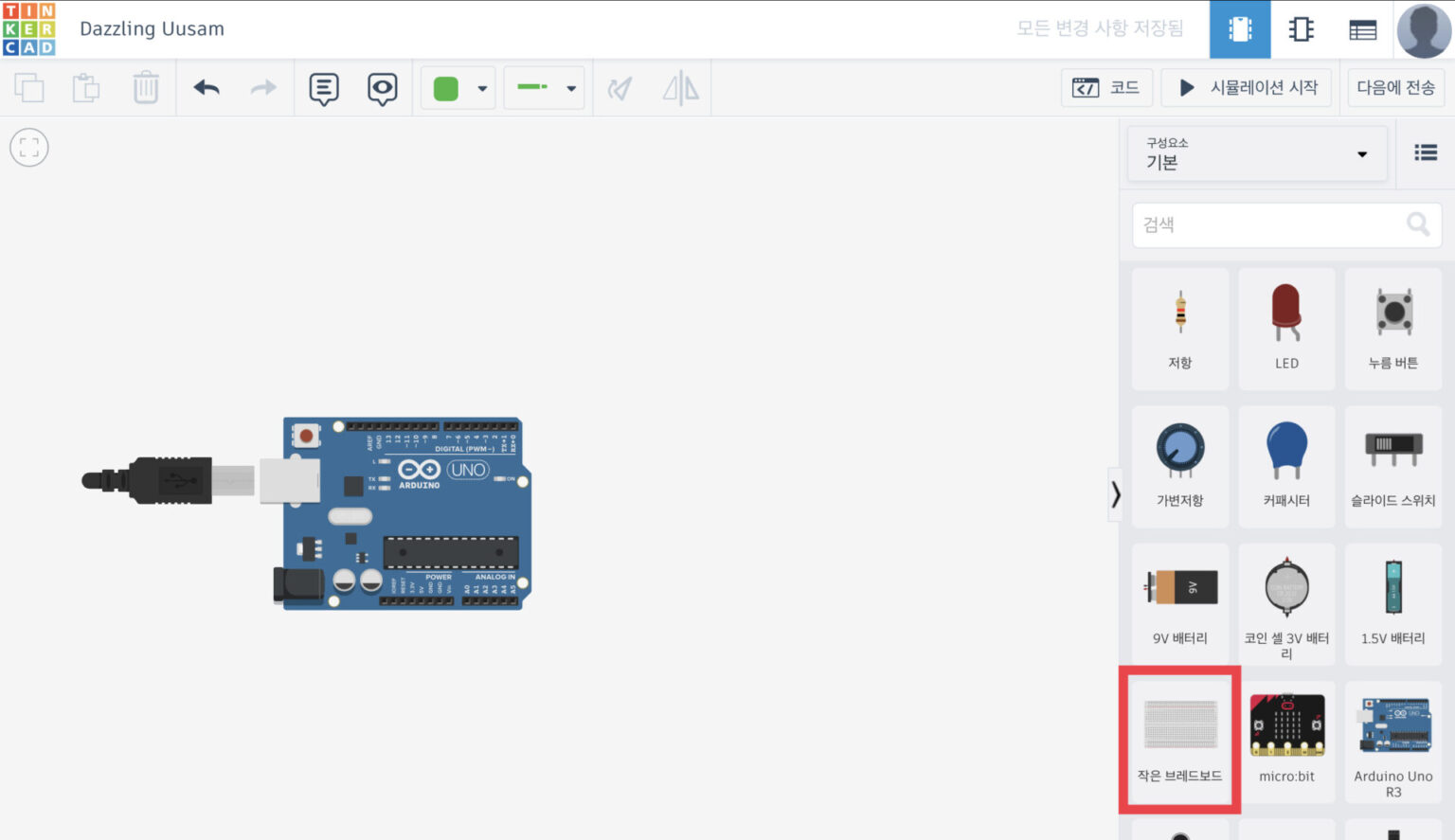
Task: Switch to circuit view tab
Action: point(1240,29)
